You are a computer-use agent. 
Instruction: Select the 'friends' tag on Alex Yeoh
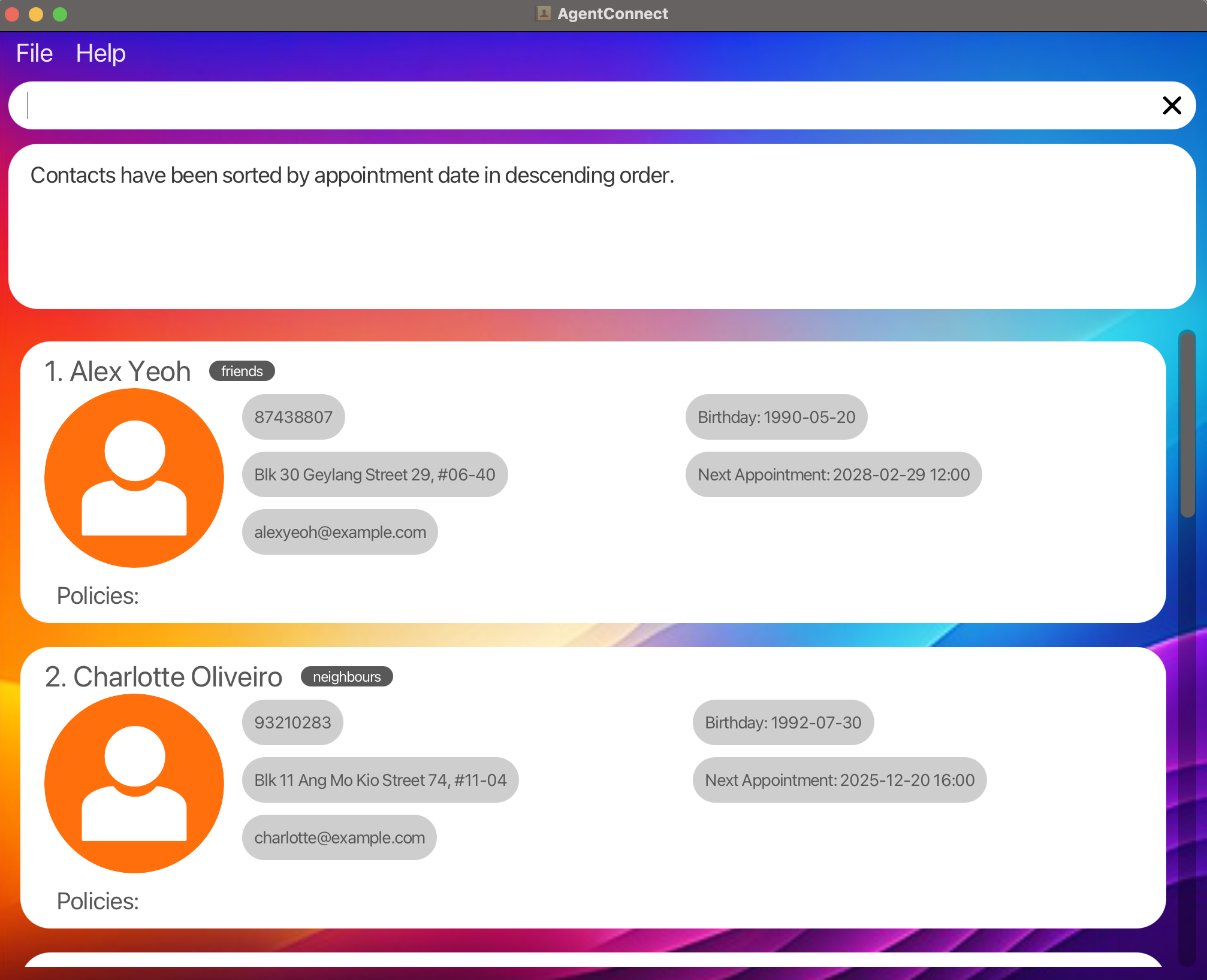pyautogui.click(x=242, y=371)
